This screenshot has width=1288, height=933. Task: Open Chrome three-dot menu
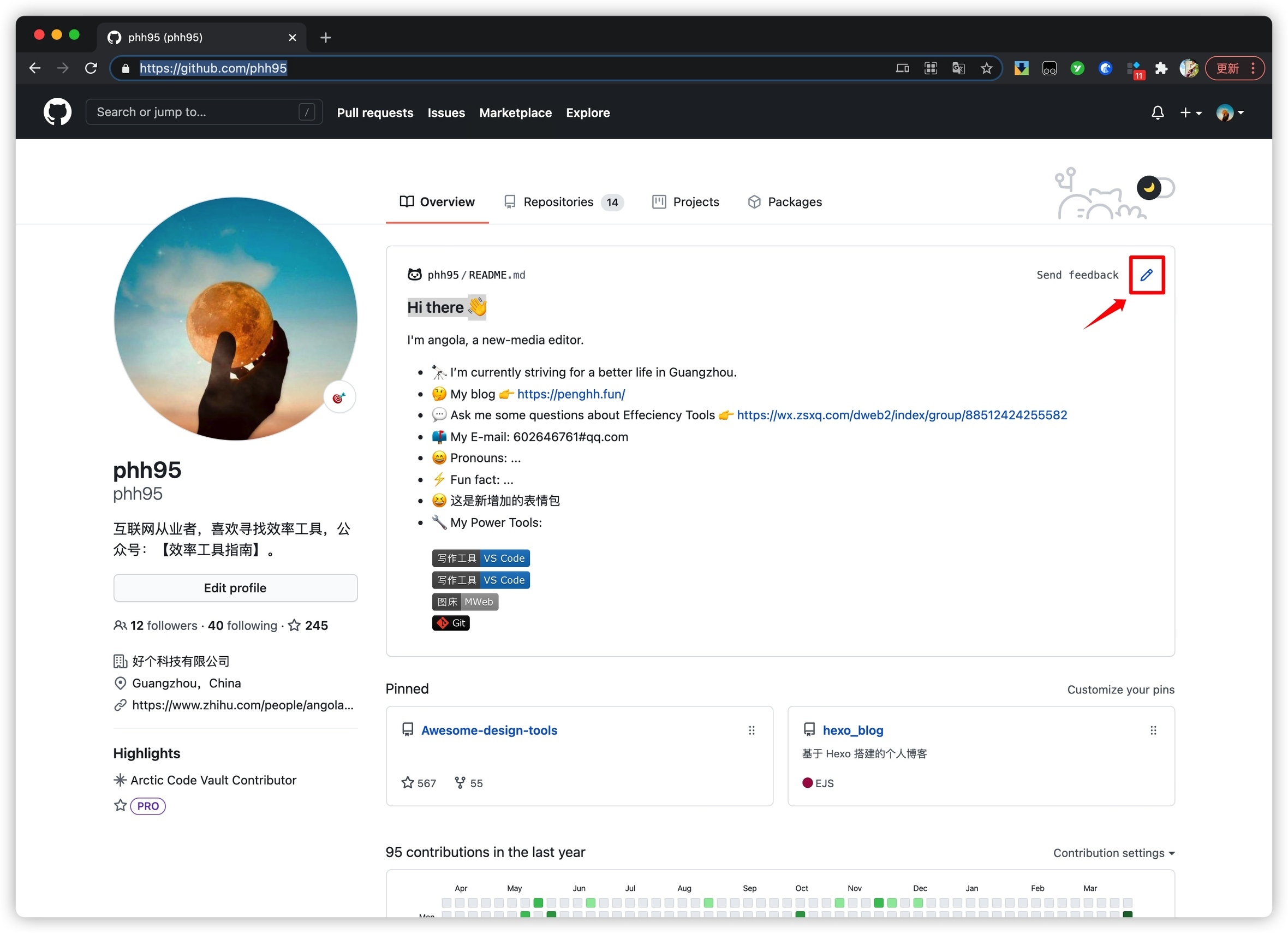(x=1253, y=68)
